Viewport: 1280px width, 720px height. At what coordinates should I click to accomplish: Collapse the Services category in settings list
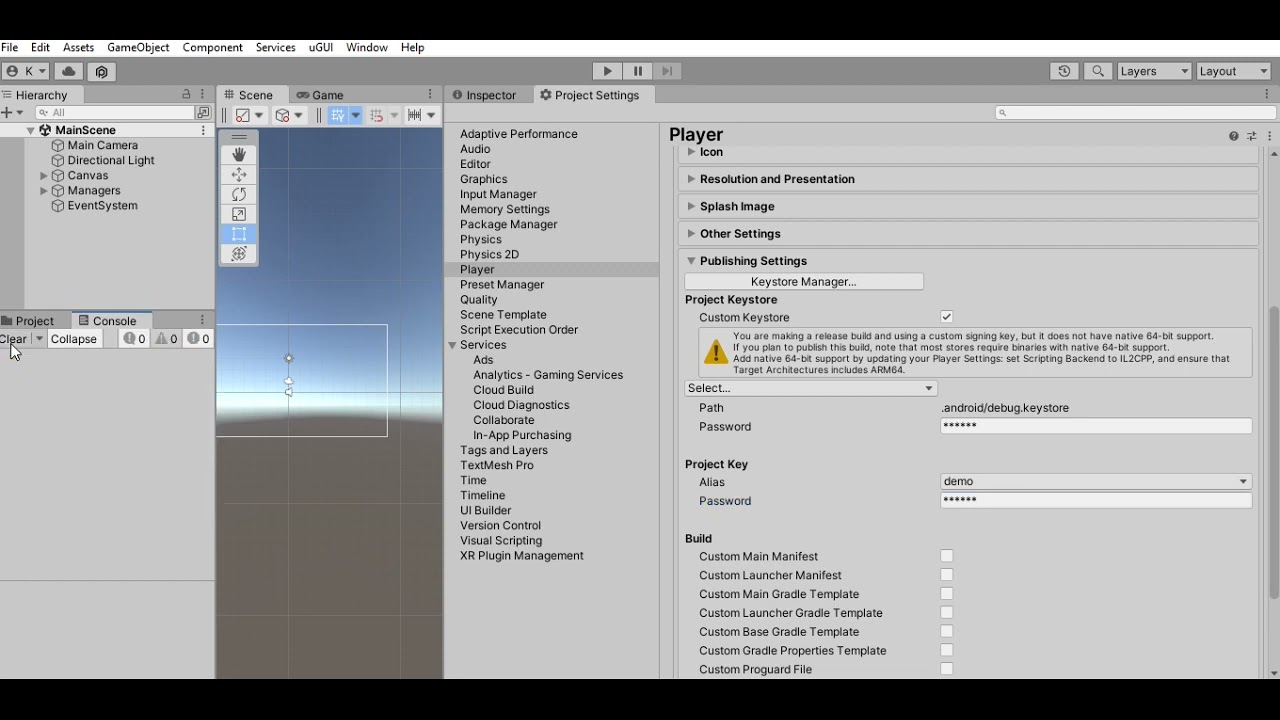(x=452, y=345)
